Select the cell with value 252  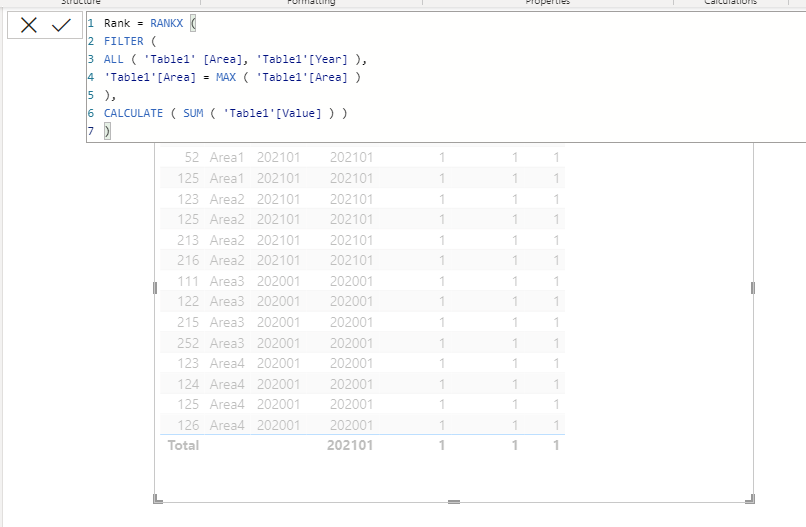[x=188, y=343]
